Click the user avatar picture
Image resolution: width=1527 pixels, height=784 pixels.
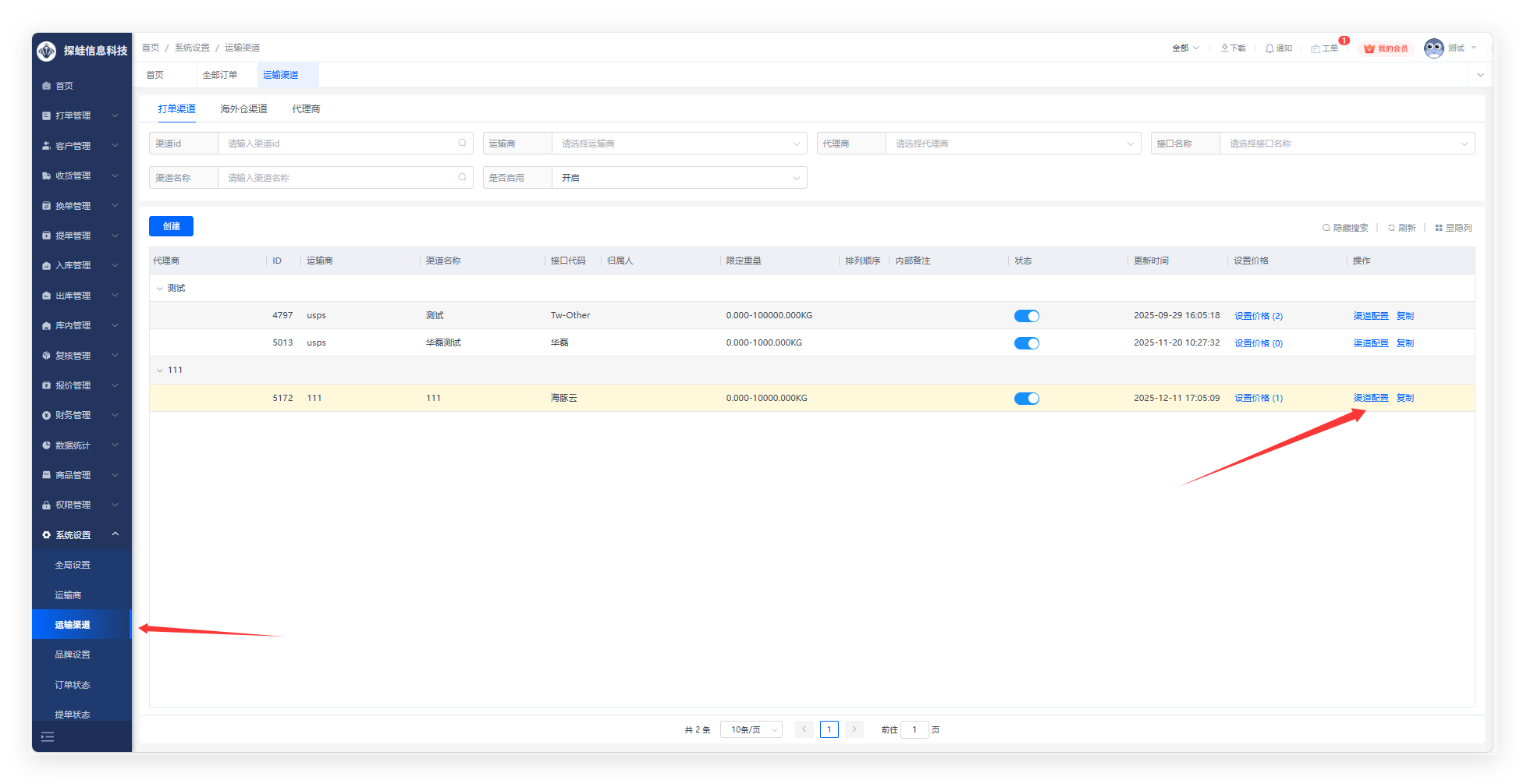point(1433,48)
